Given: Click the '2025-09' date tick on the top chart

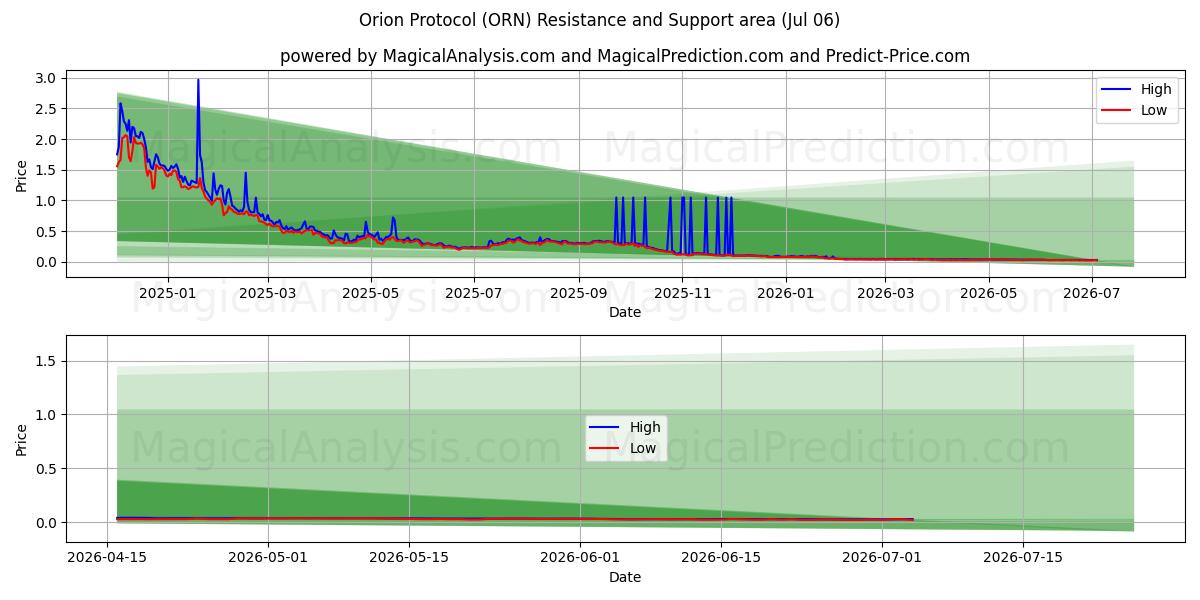Looking at the screenshot, I should point(579,293).
